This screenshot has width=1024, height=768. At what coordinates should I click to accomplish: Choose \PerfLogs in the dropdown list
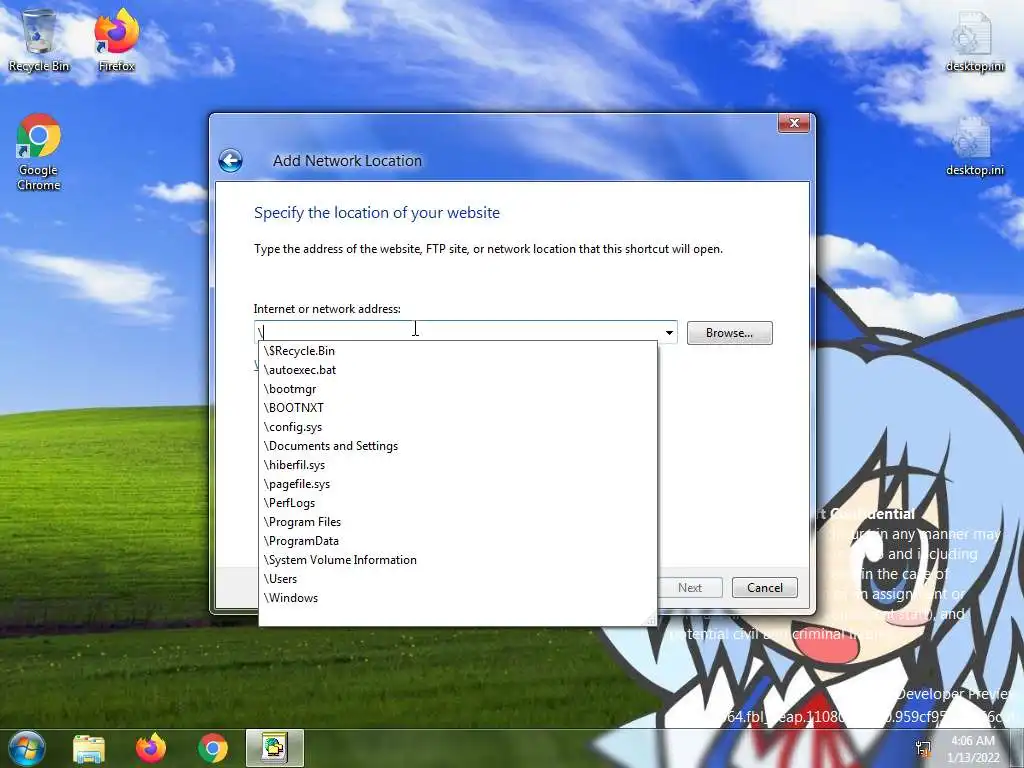click(458, 502)
